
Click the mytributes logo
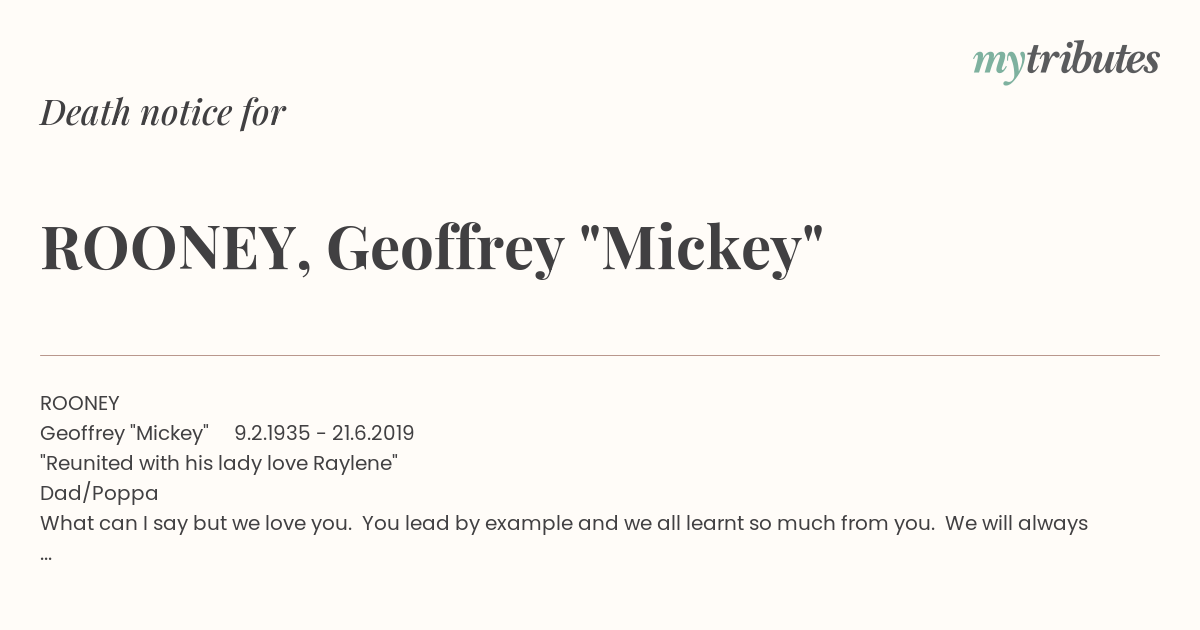click(1065, 61)
